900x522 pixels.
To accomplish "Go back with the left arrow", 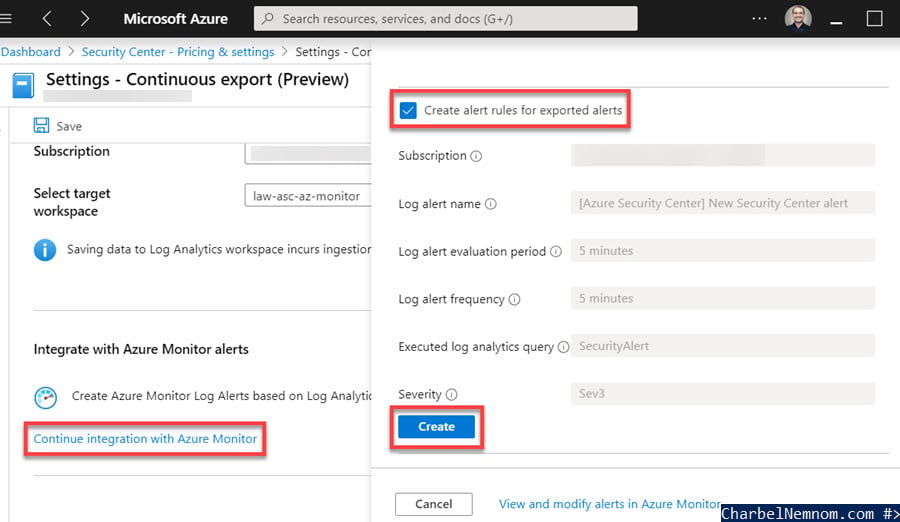I will [47, 18].
